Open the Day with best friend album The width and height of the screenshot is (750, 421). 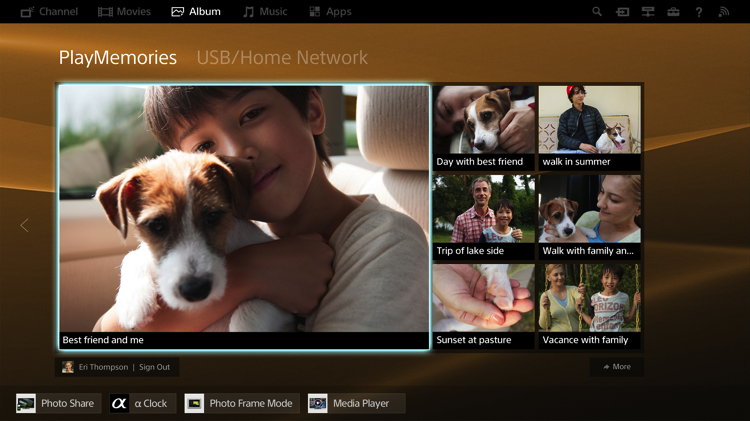[x=484, y=128]
